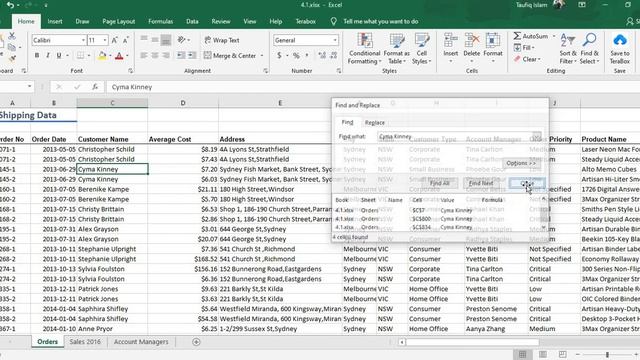The image size is (640, 360).
Task: Click the Decrease Font Size icon
Action: coord(125,40)
